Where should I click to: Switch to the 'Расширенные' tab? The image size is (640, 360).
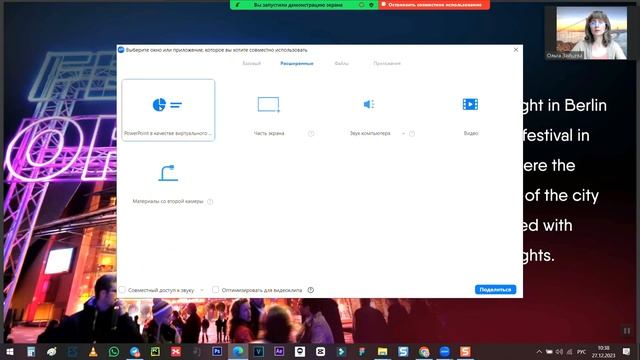coord(297,63)
